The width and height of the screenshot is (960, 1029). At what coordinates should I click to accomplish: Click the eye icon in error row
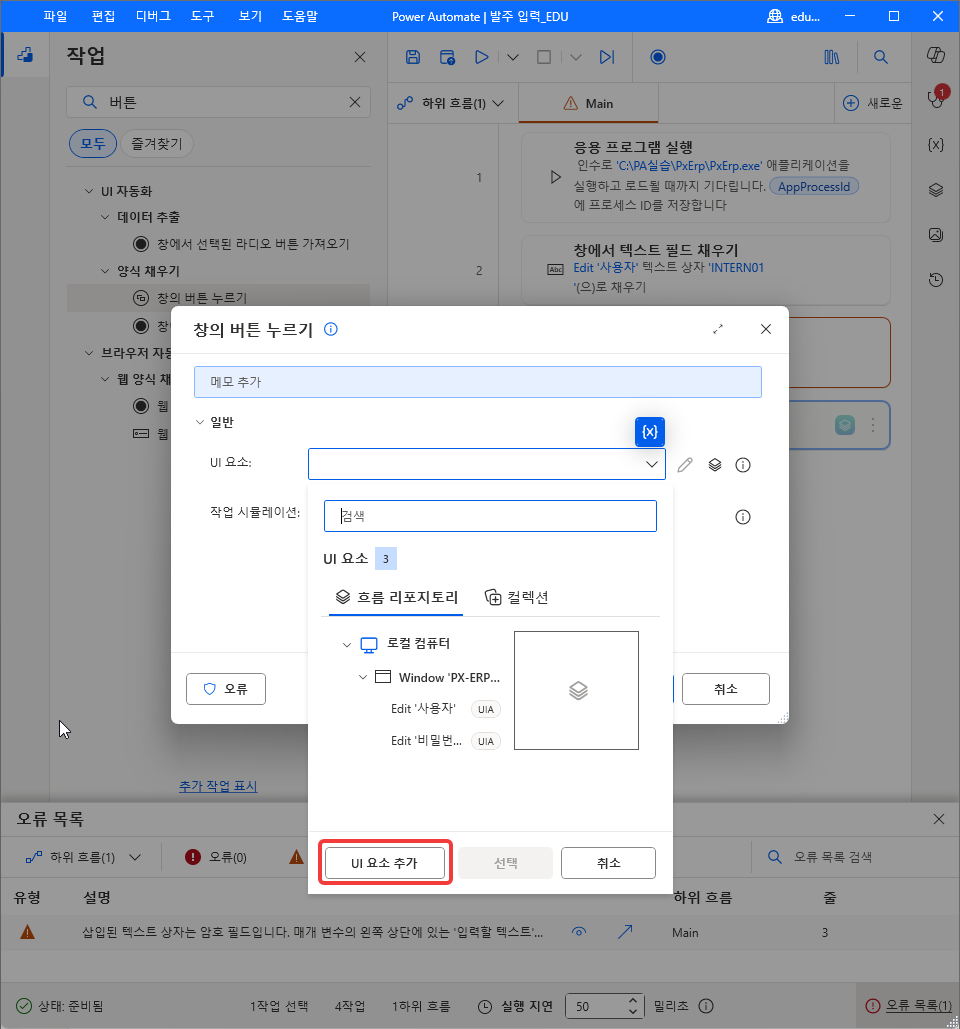pyautogui.click(x=579, y=931)
